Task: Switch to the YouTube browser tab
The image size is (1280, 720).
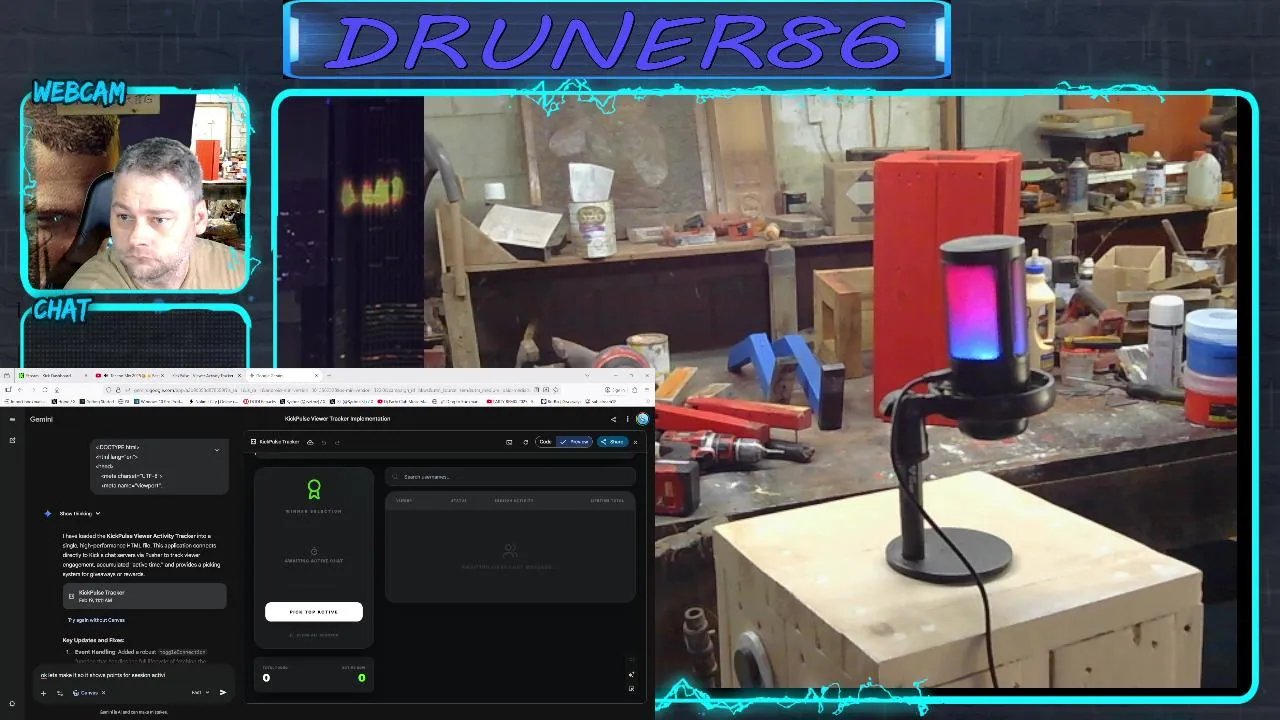Action: pyautogui.click(x=128, y=376)
